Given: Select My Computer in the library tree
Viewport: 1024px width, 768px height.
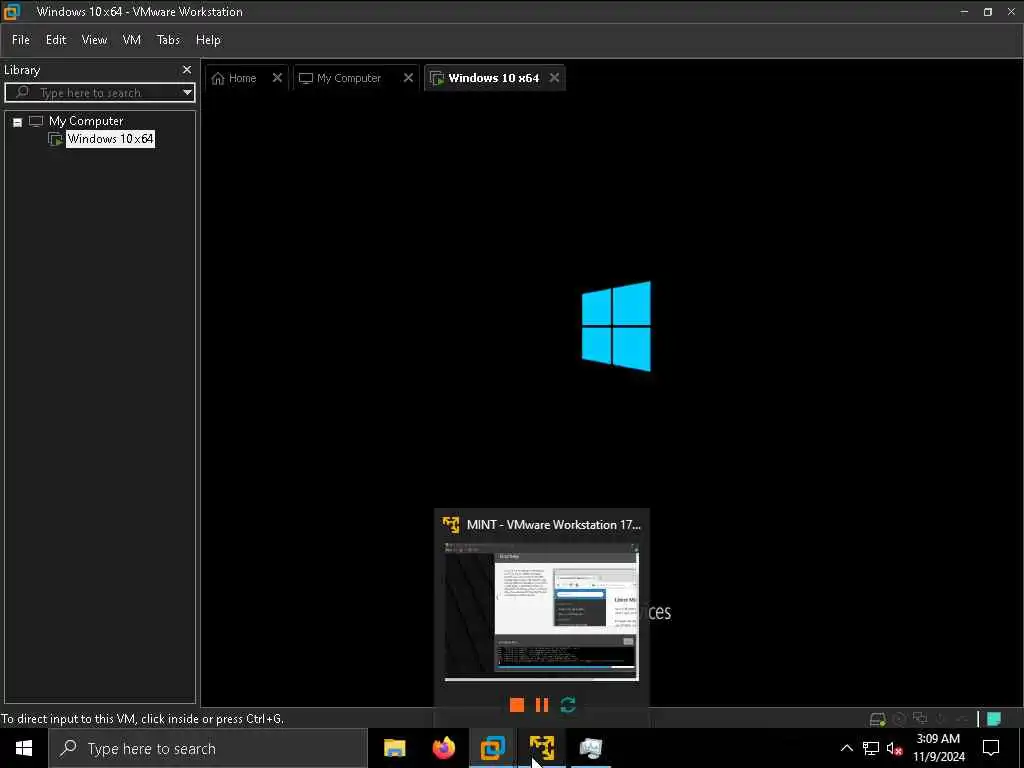Looking at the screenshot, I should 86,121.
